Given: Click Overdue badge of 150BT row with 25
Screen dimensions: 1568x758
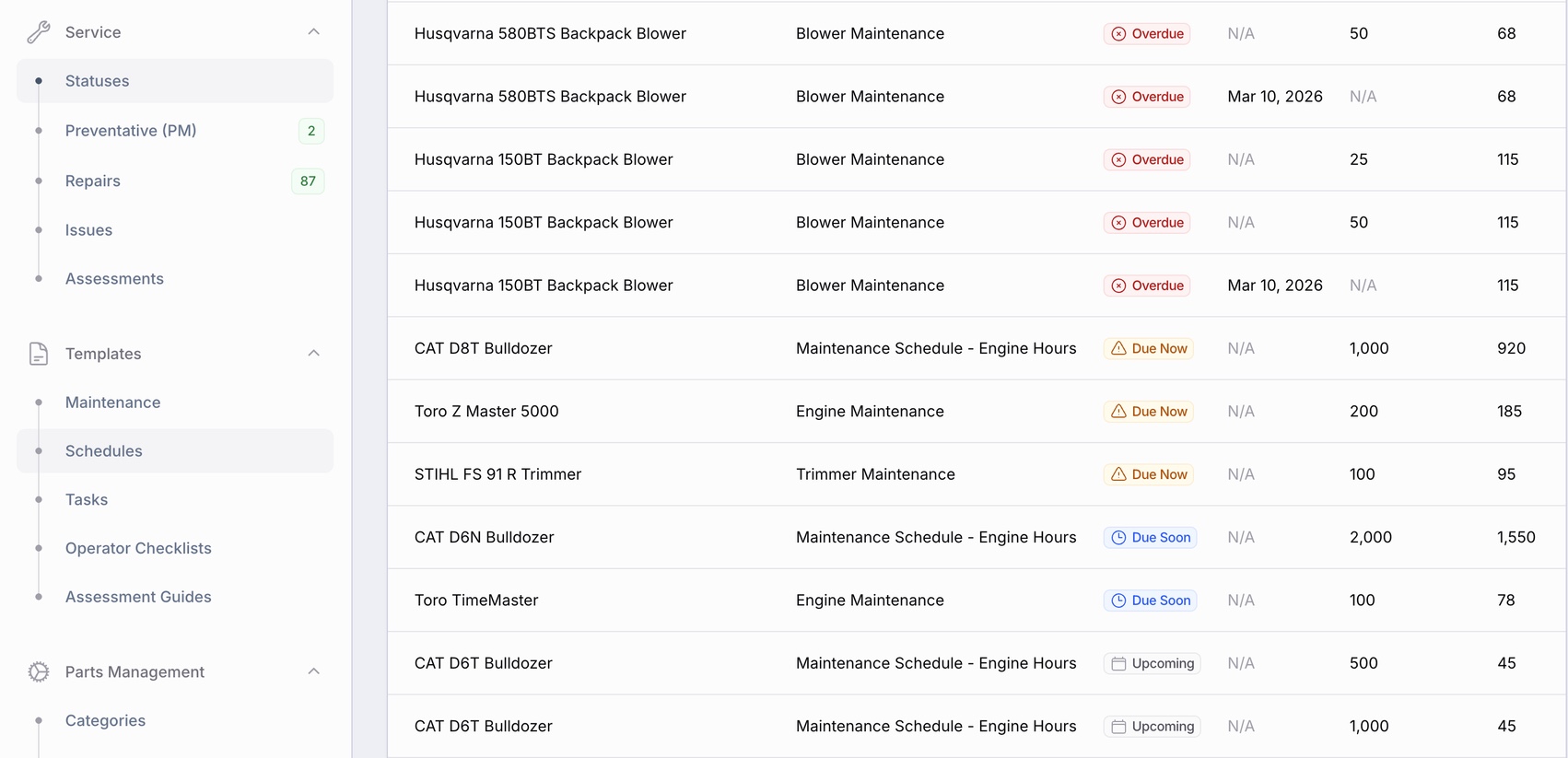Looking at the screenshot, I should [x=1147, y=159].
